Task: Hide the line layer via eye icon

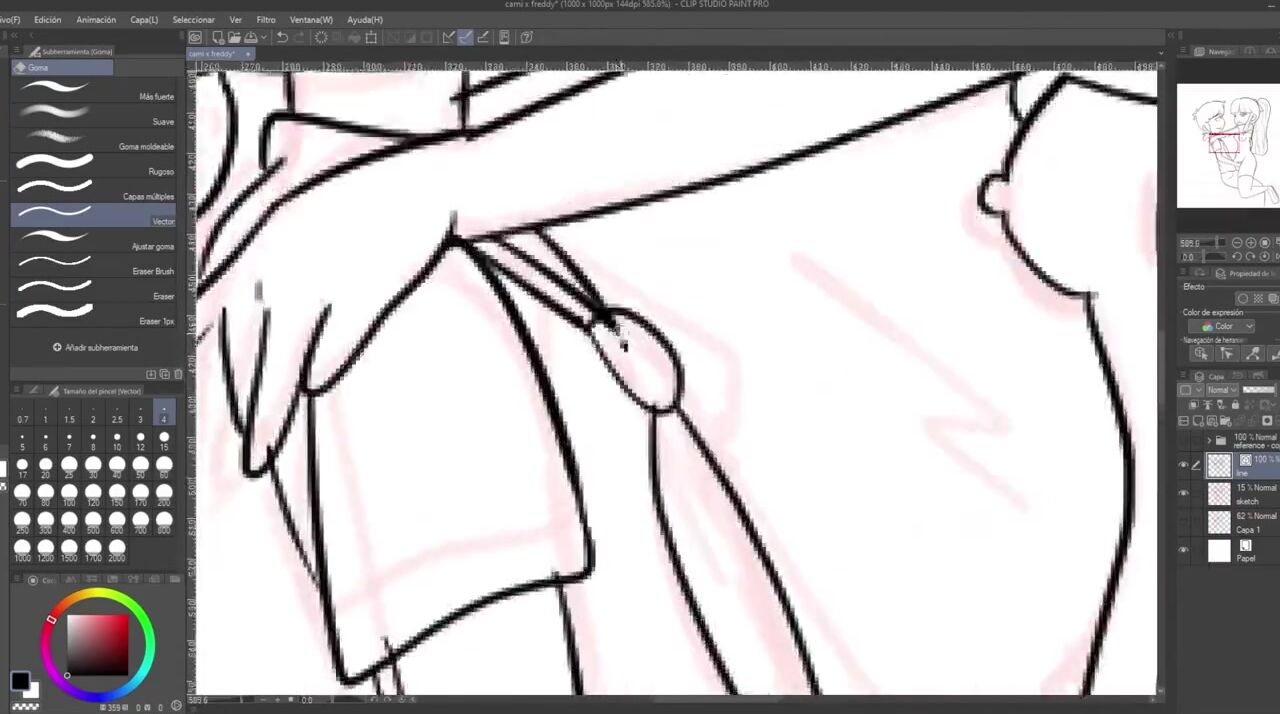Action: [x=1184, y=465]
